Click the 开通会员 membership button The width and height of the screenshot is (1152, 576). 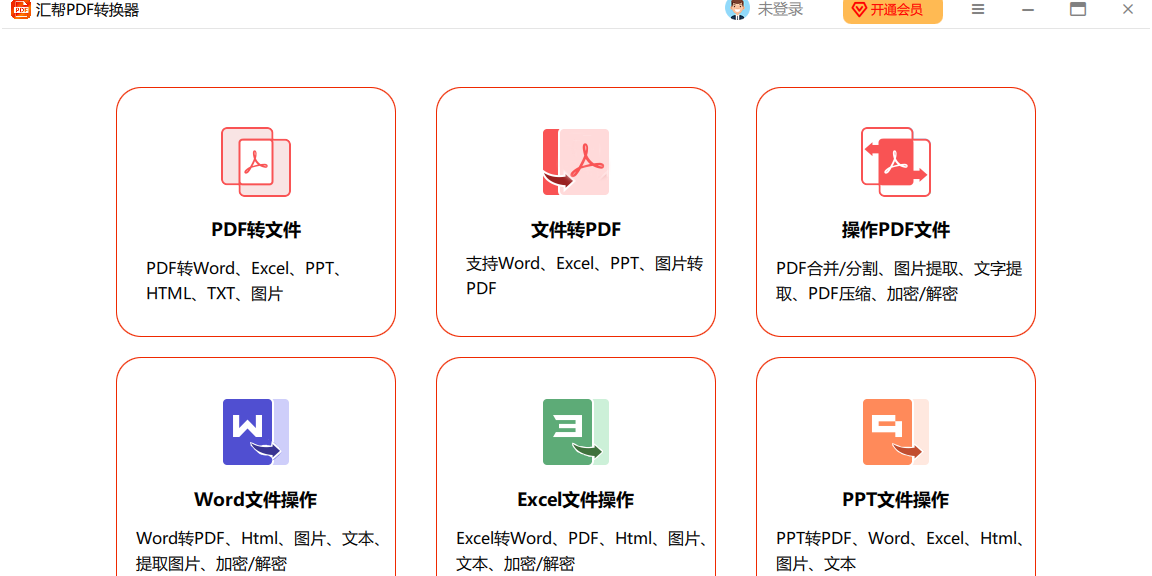click(892, 10)
